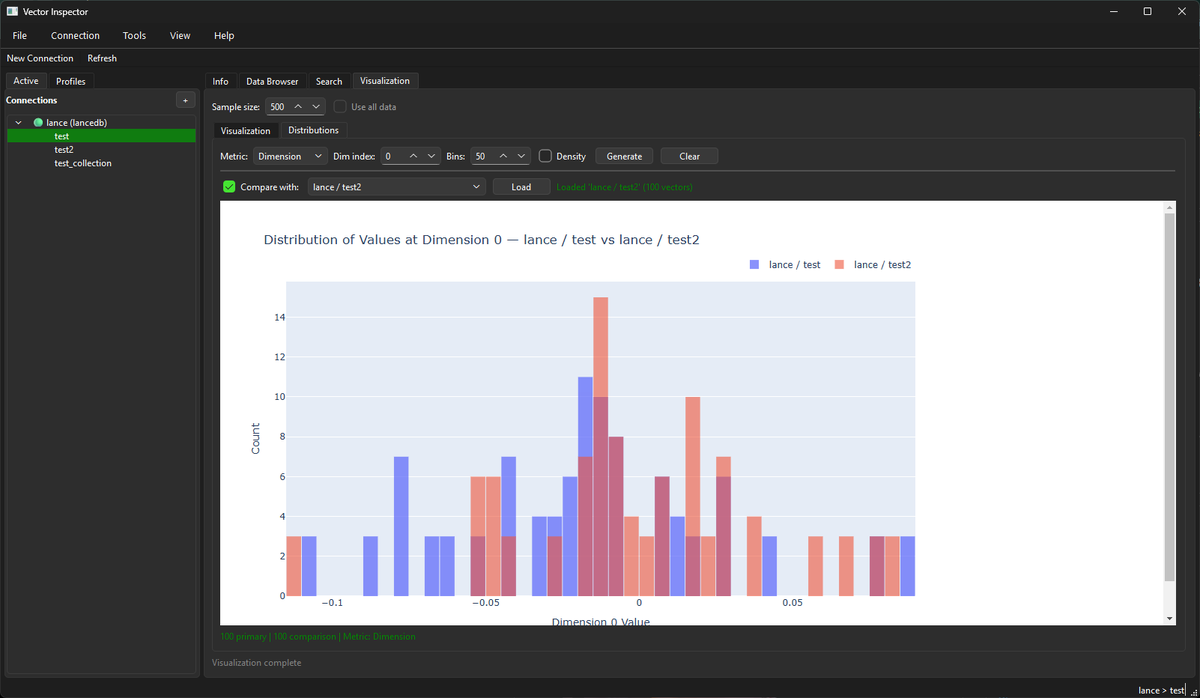Uncheck the Compare with checkbox
Viewport: 1200px width, 698px height.
229,187
